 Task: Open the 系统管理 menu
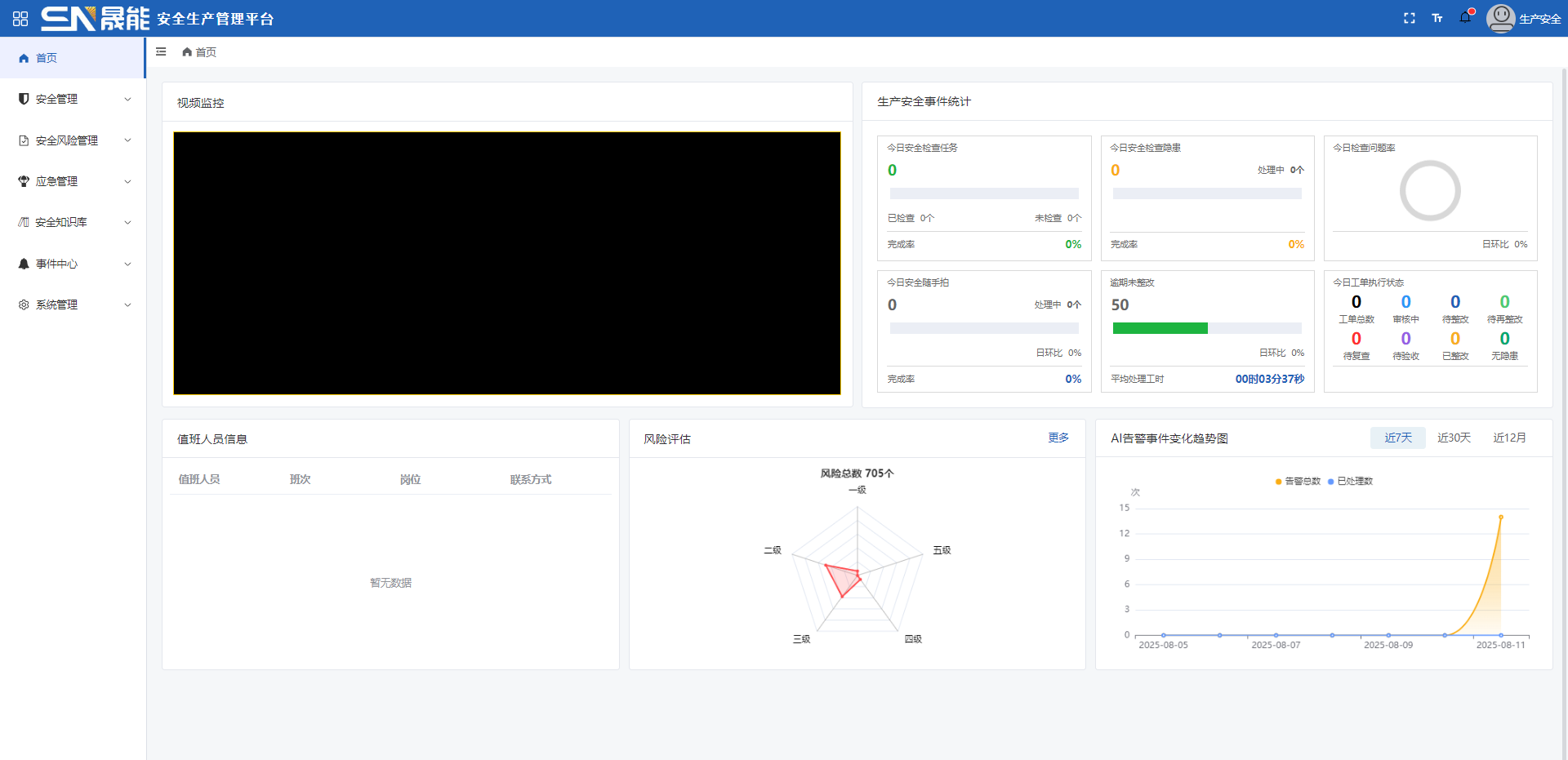(73, 304)
